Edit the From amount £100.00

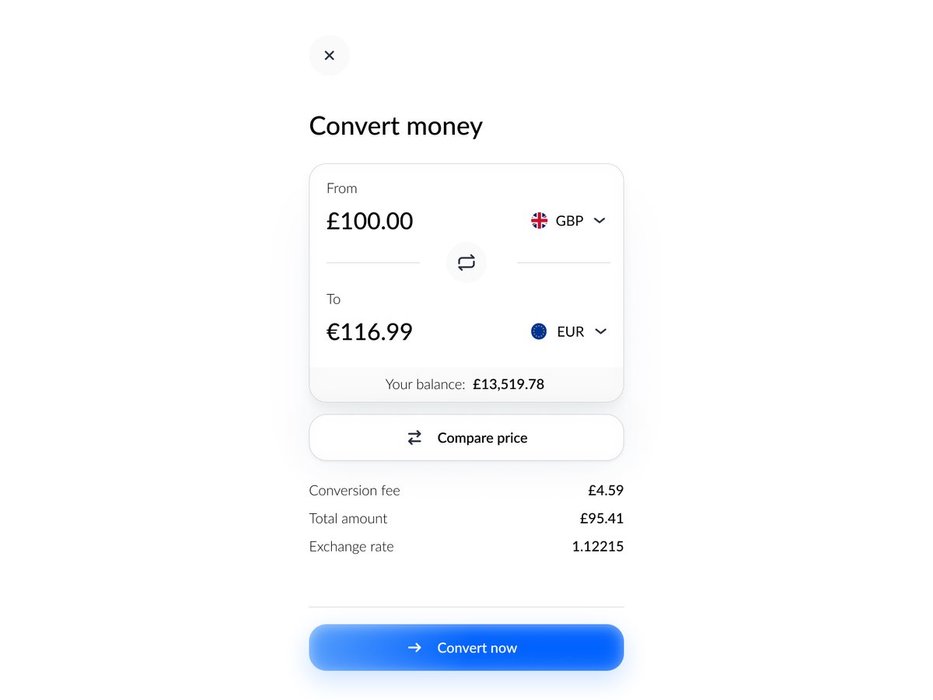click(370, 221)
